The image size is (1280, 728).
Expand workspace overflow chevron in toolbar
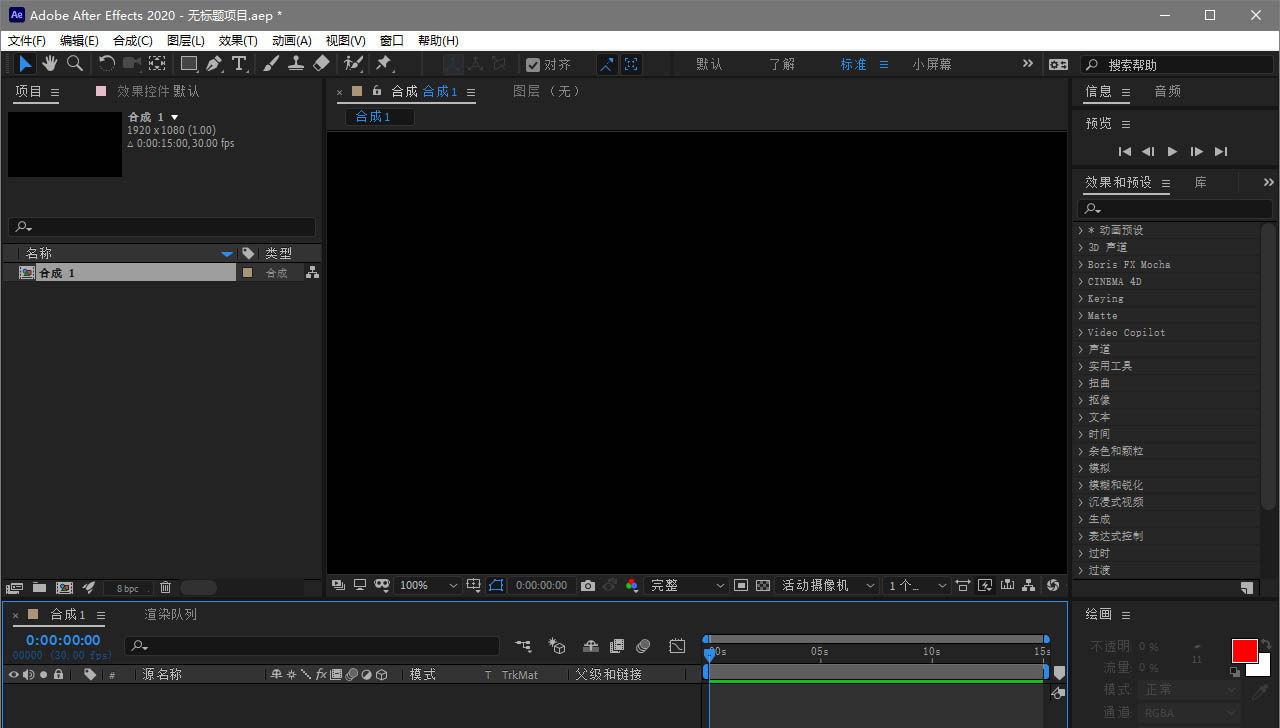pos(1027,63)
